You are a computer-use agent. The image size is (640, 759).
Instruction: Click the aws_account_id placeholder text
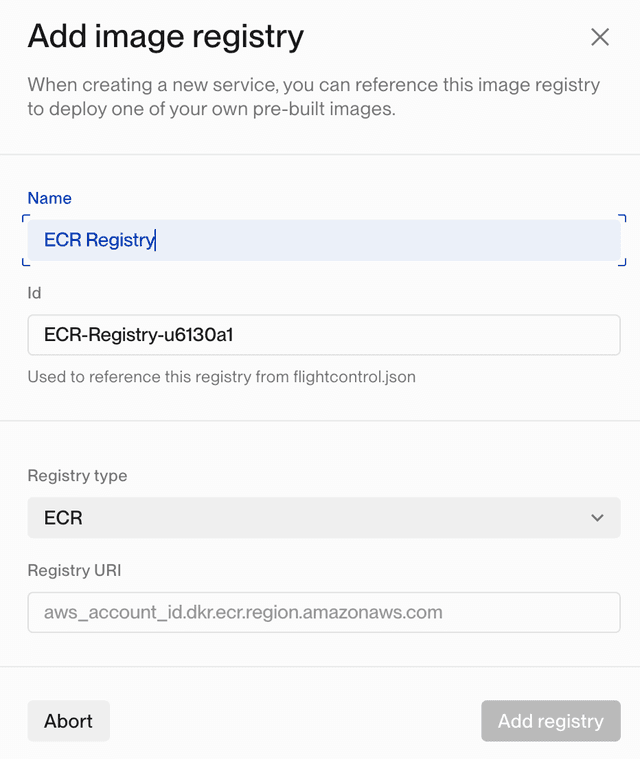pyautogui.click(x=243, y=612)
